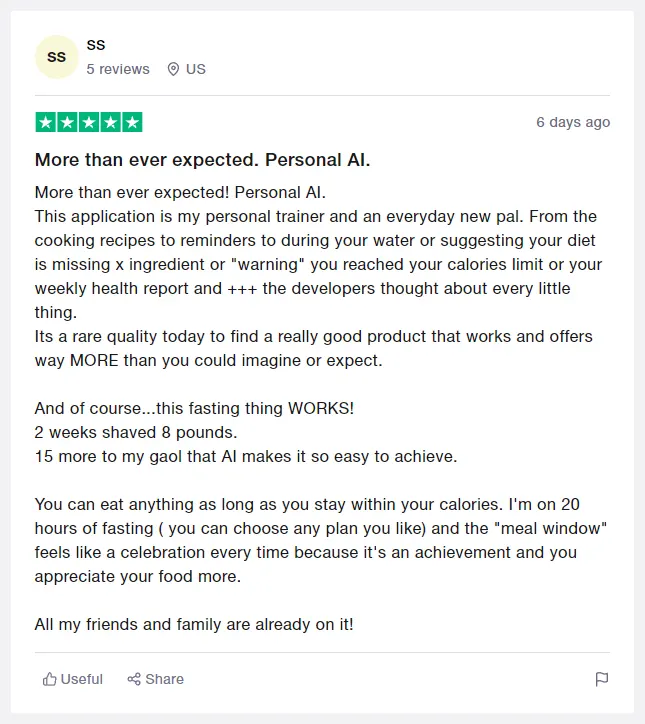
Task: Click the fourth green rating star
Action: pos(110,122)
